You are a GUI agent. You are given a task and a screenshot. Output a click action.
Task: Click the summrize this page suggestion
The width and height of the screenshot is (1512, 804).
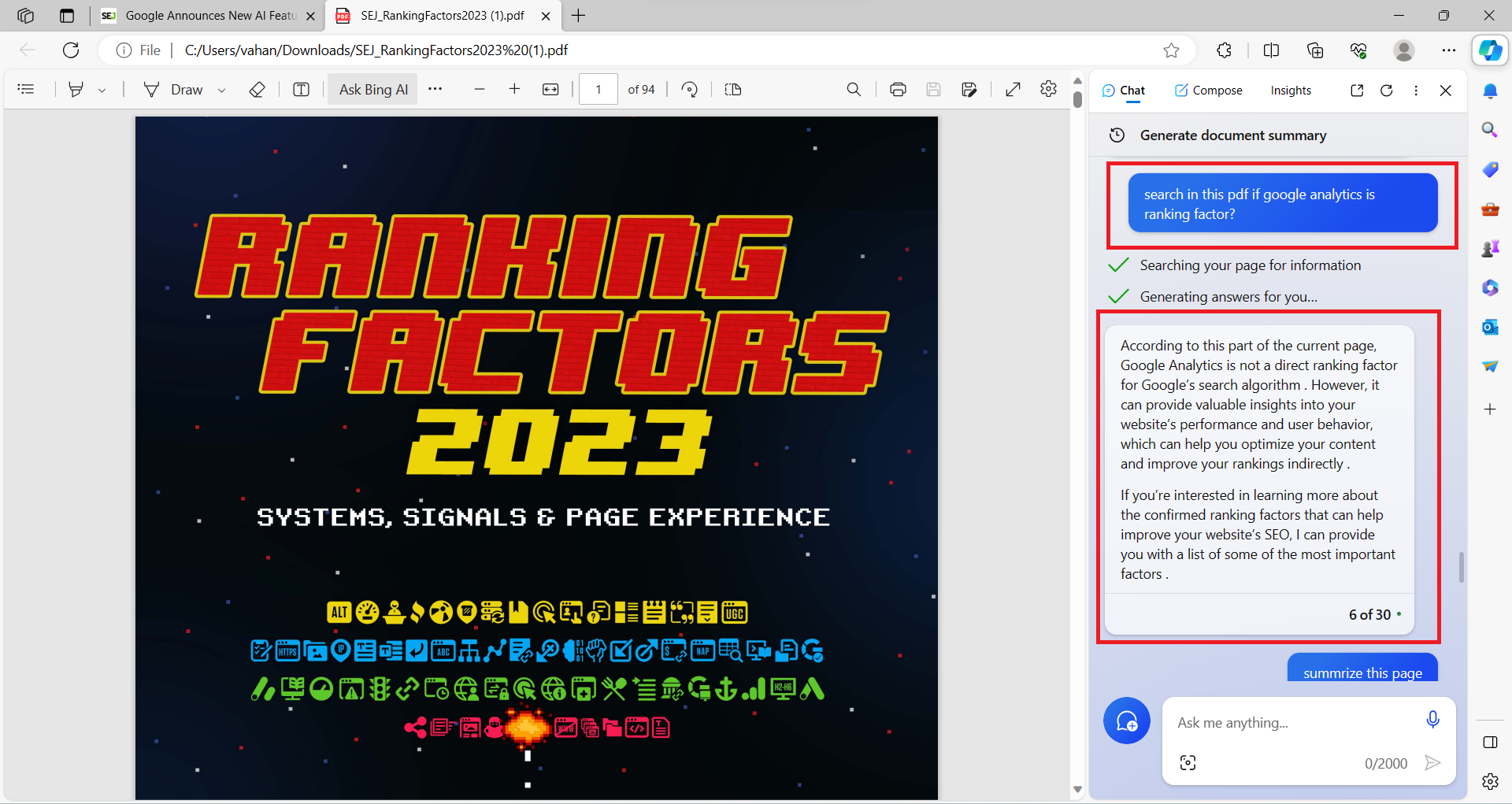click(x=1362, y=672)
